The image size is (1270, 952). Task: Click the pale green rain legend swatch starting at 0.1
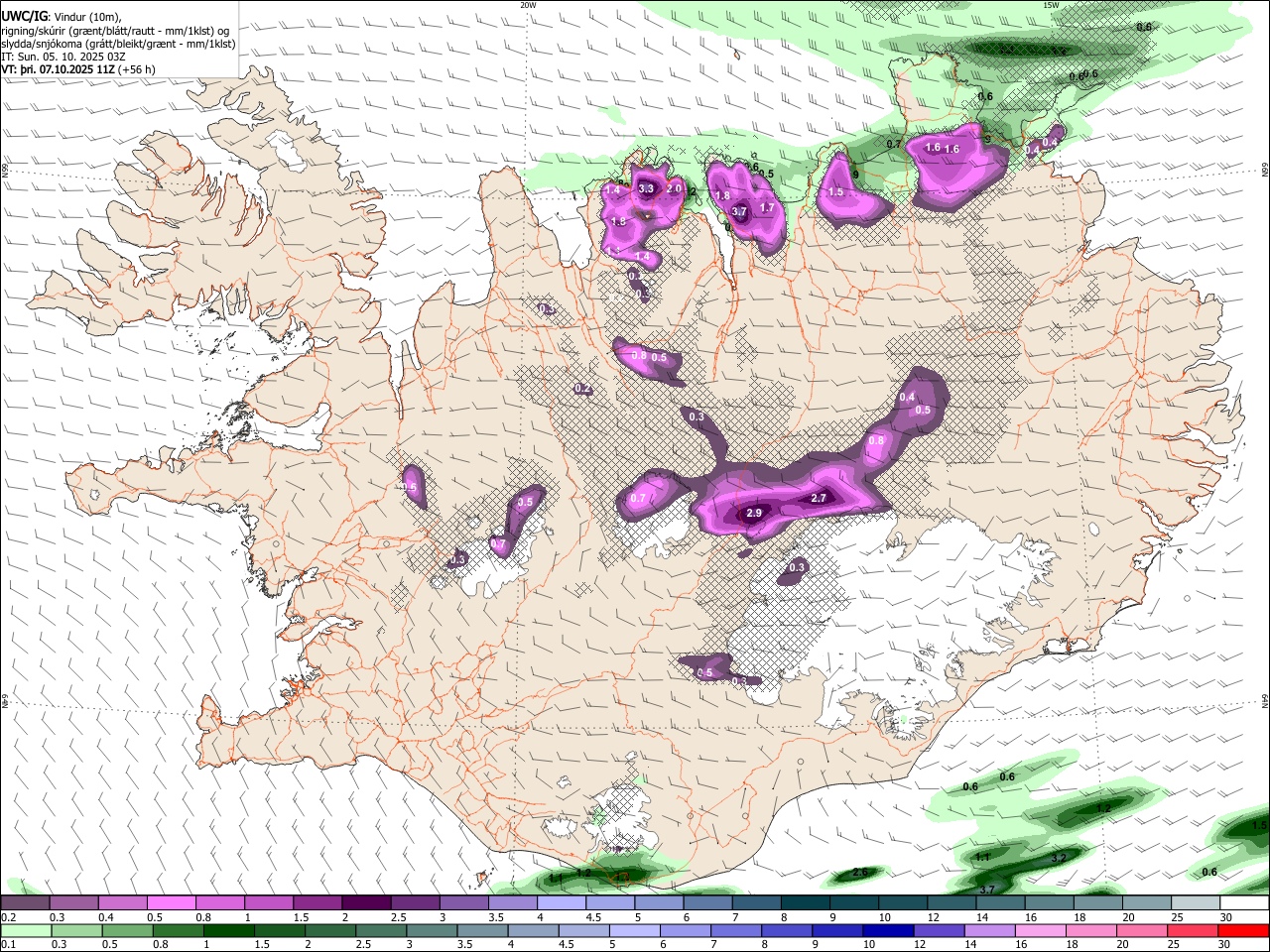[26, 931]
